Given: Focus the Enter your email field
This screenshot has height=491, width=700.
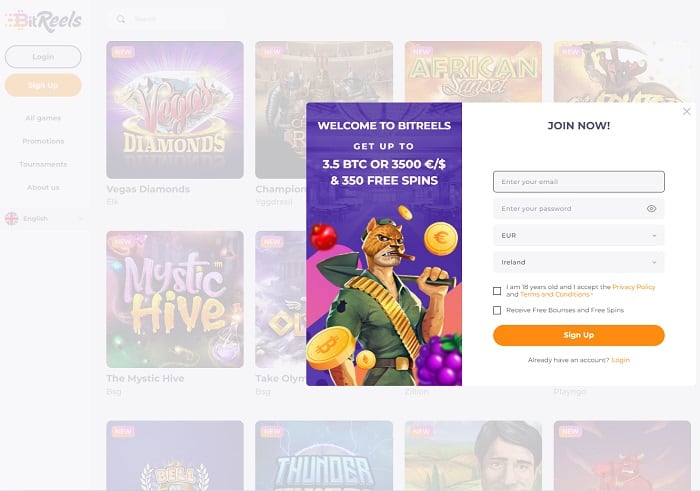Looking at the screenshot, I should [x=579, y=182].
